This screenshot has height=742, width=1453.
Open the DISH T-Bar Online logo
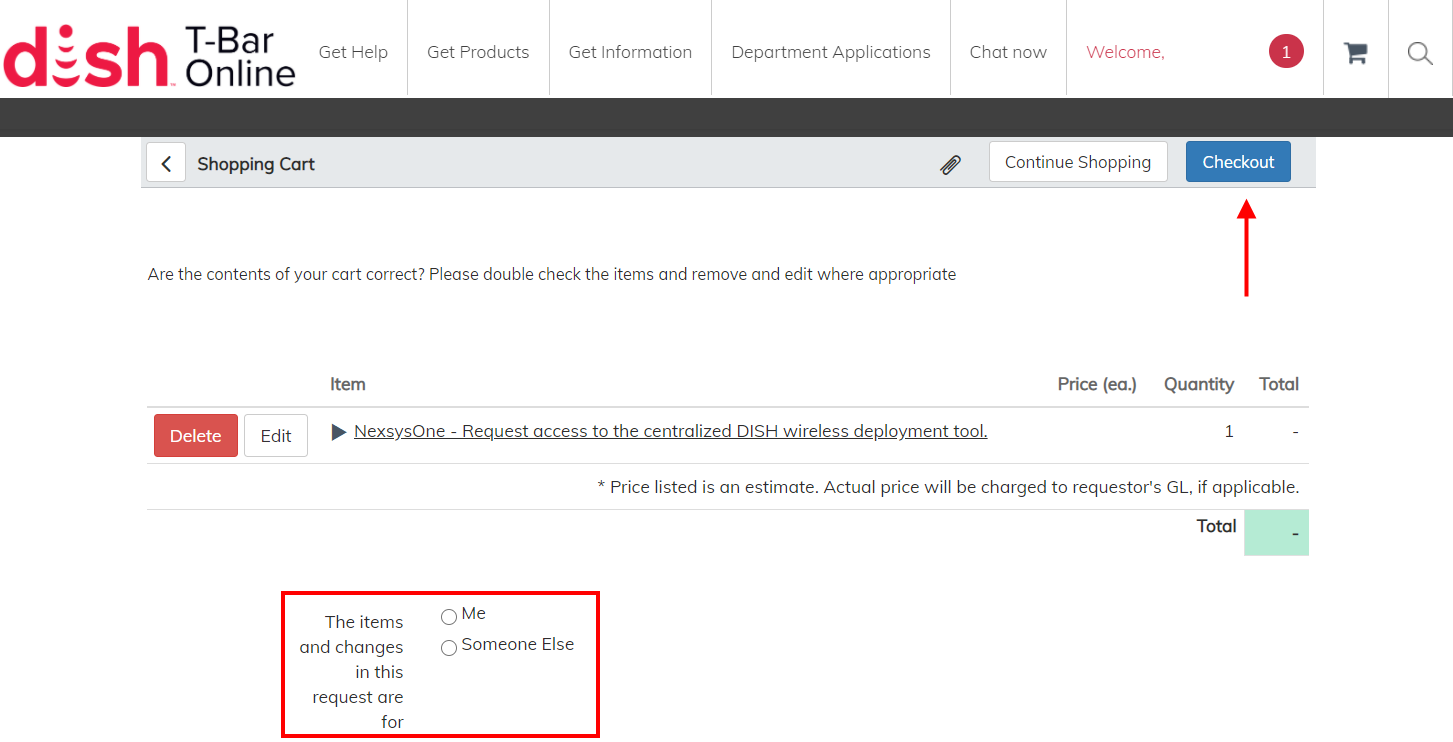coord(150,55)
